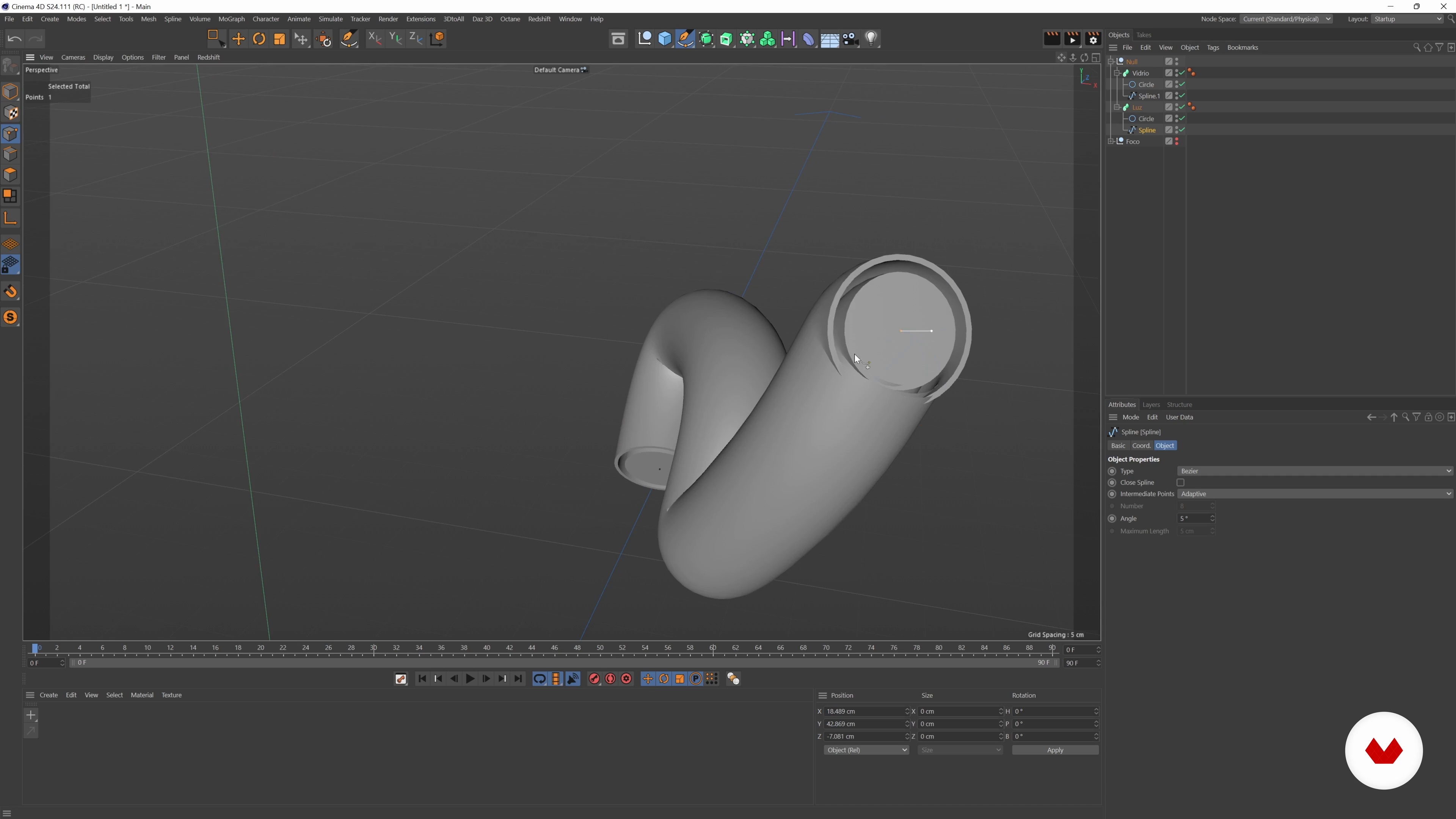Click the Undo arrow icon
Screen dimensions: 1456x819
15,38
